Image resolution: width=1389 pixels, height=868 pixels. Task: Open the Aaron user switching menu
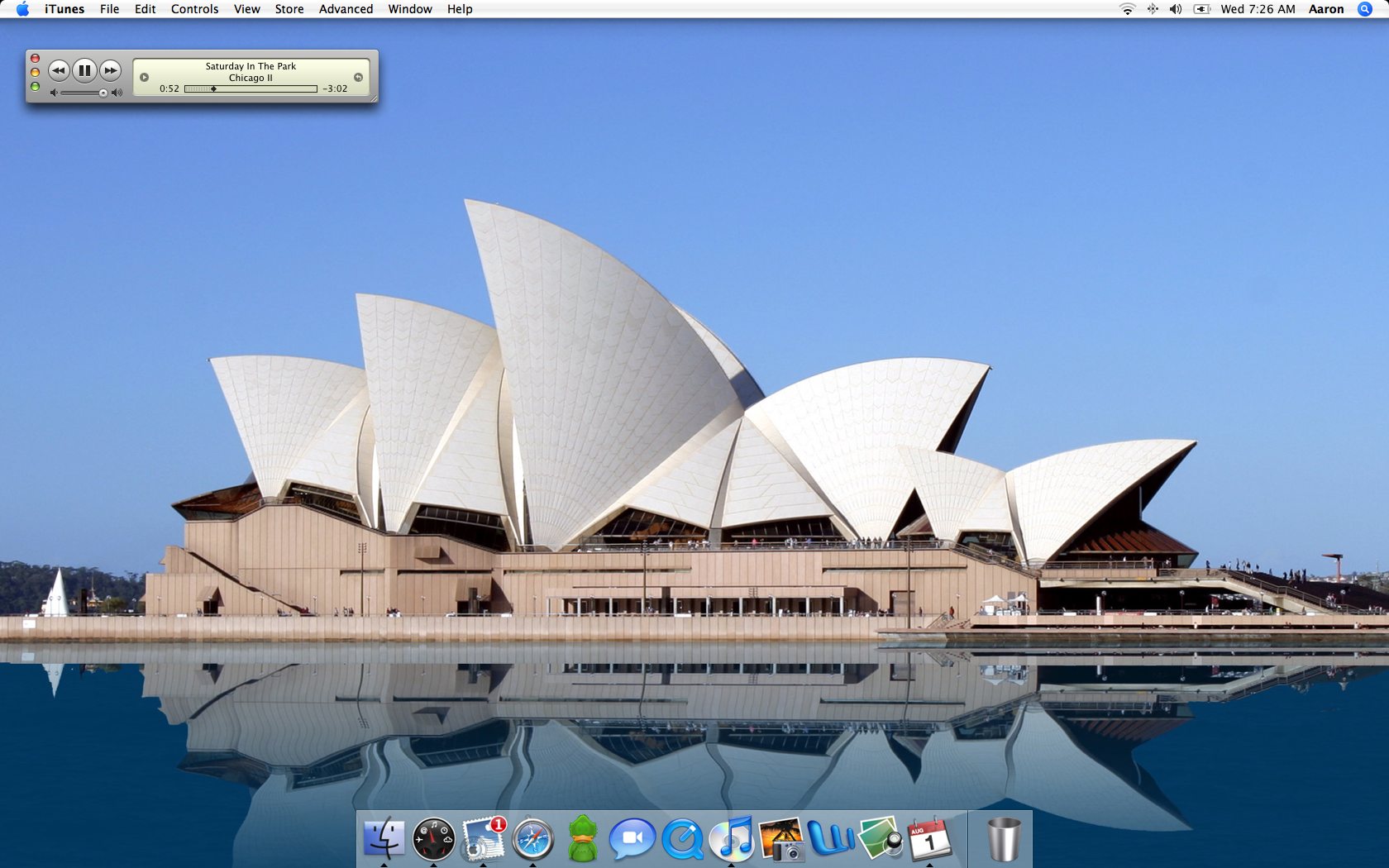coord(1326,9)
